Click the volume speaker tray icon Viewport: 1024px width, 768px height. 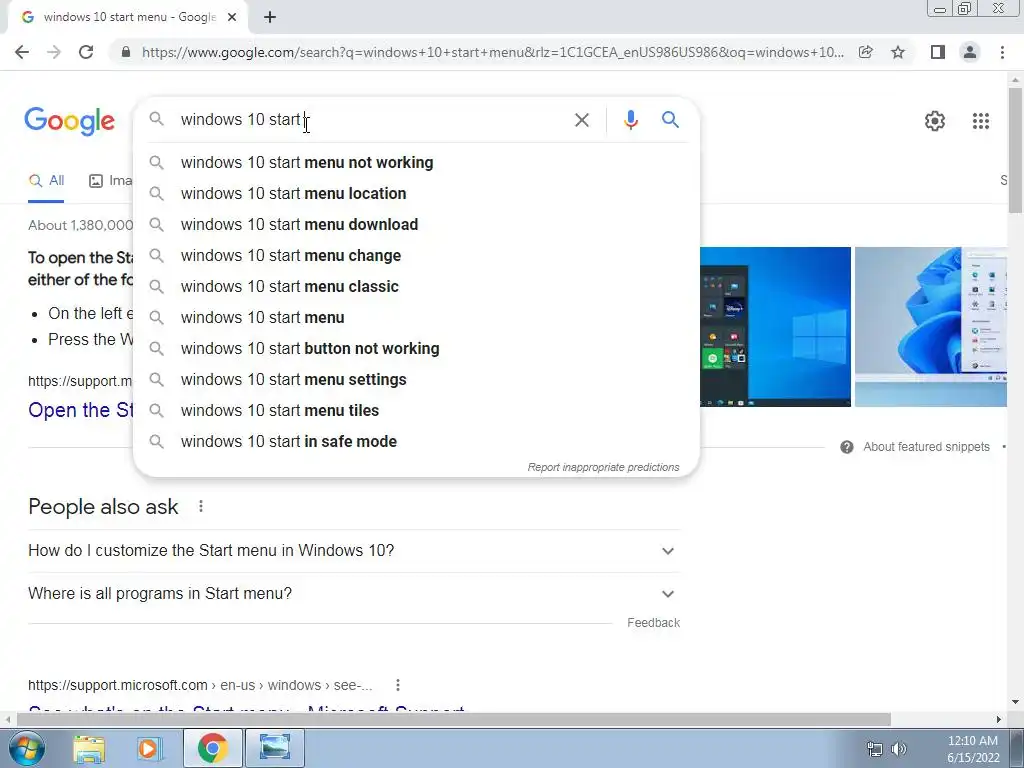click(899, 749)
